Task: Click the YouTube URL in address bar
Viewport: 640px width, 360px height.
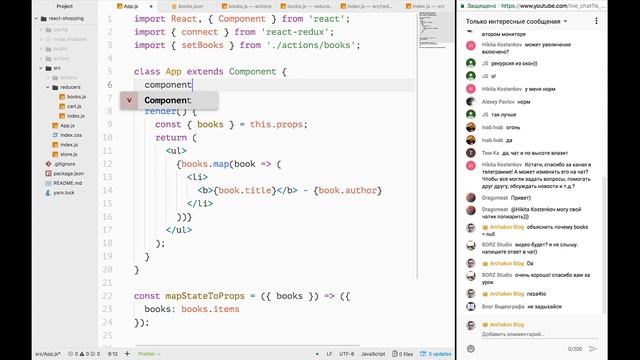Action: click(554, 6)
